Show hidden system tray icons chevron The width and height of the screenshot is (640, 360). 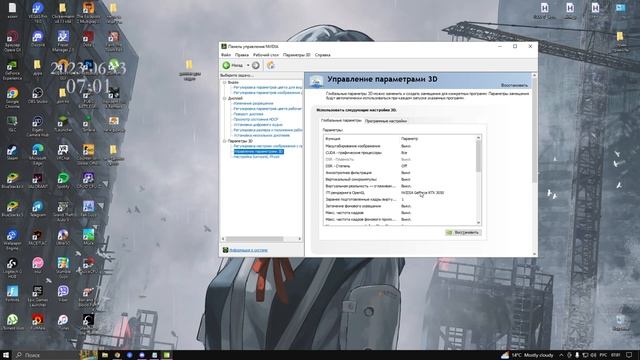(561, 355)
